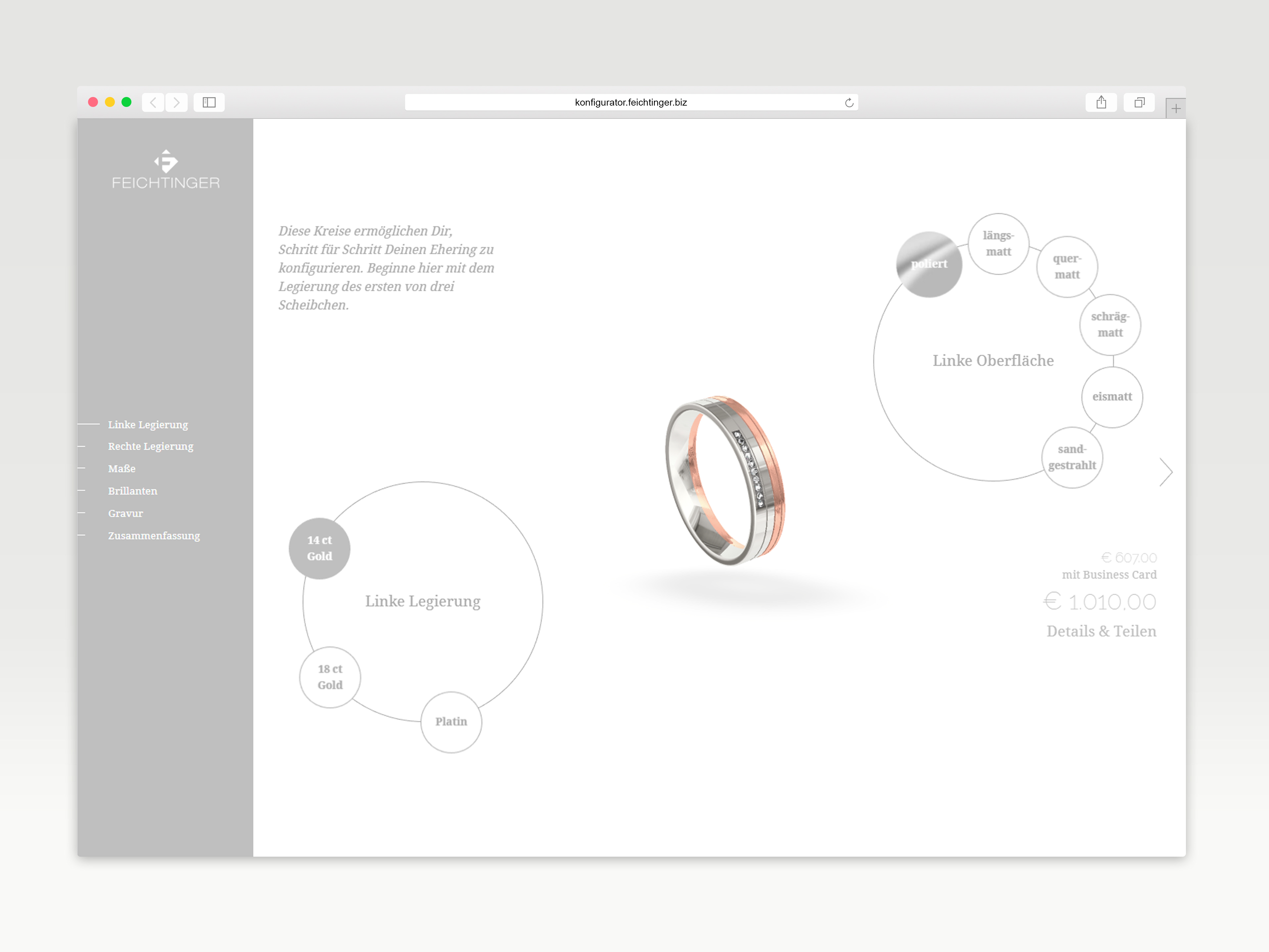Choose the schrägmatt surface finish
This screenshot has width=1269, height=952.
pyautogui.click(x=1110, y=325)
